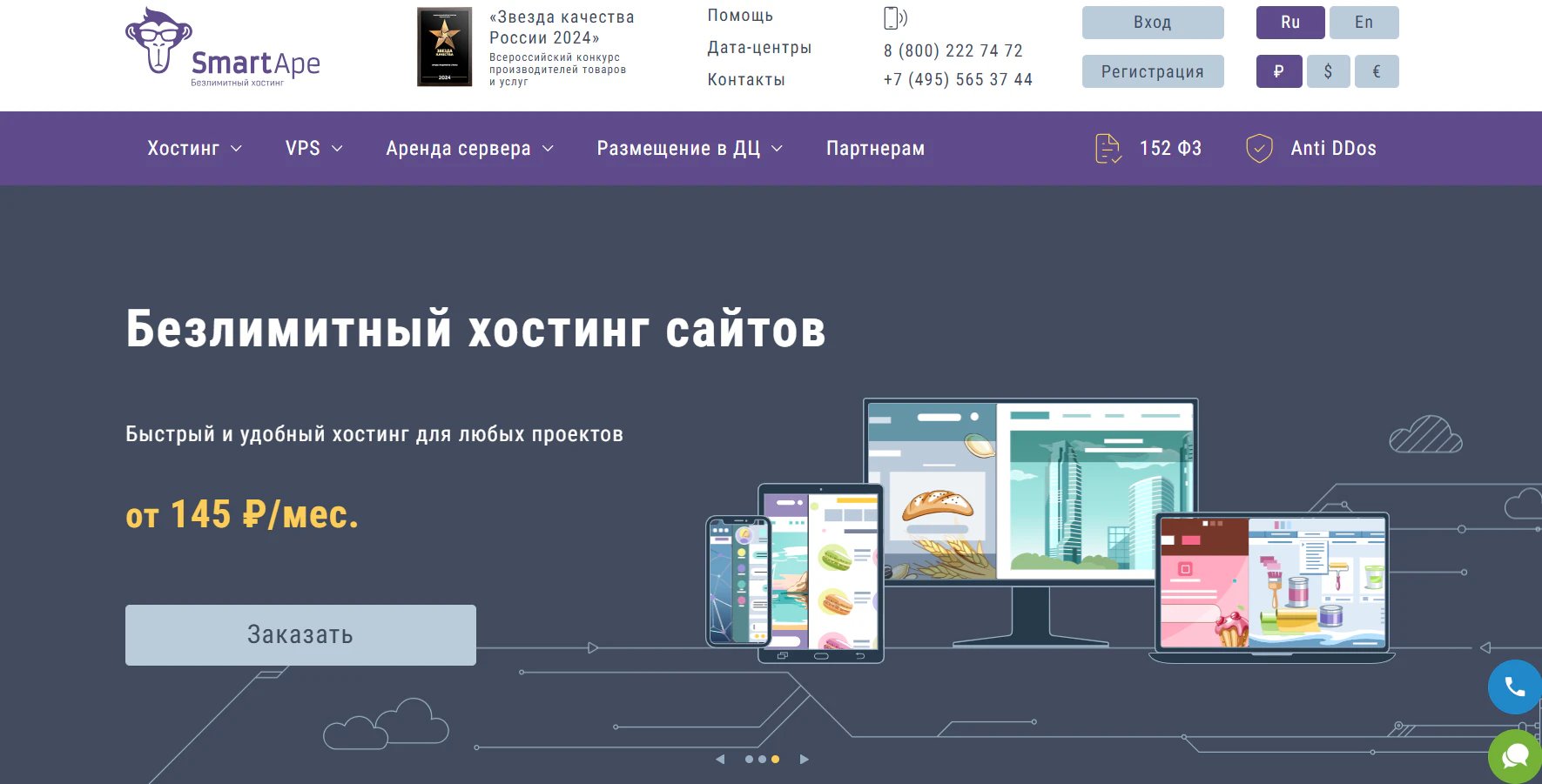The image size is (1542, 784).
Task: Call the 8 (800) 222 74 72 number
Action: tap(953, 51)
